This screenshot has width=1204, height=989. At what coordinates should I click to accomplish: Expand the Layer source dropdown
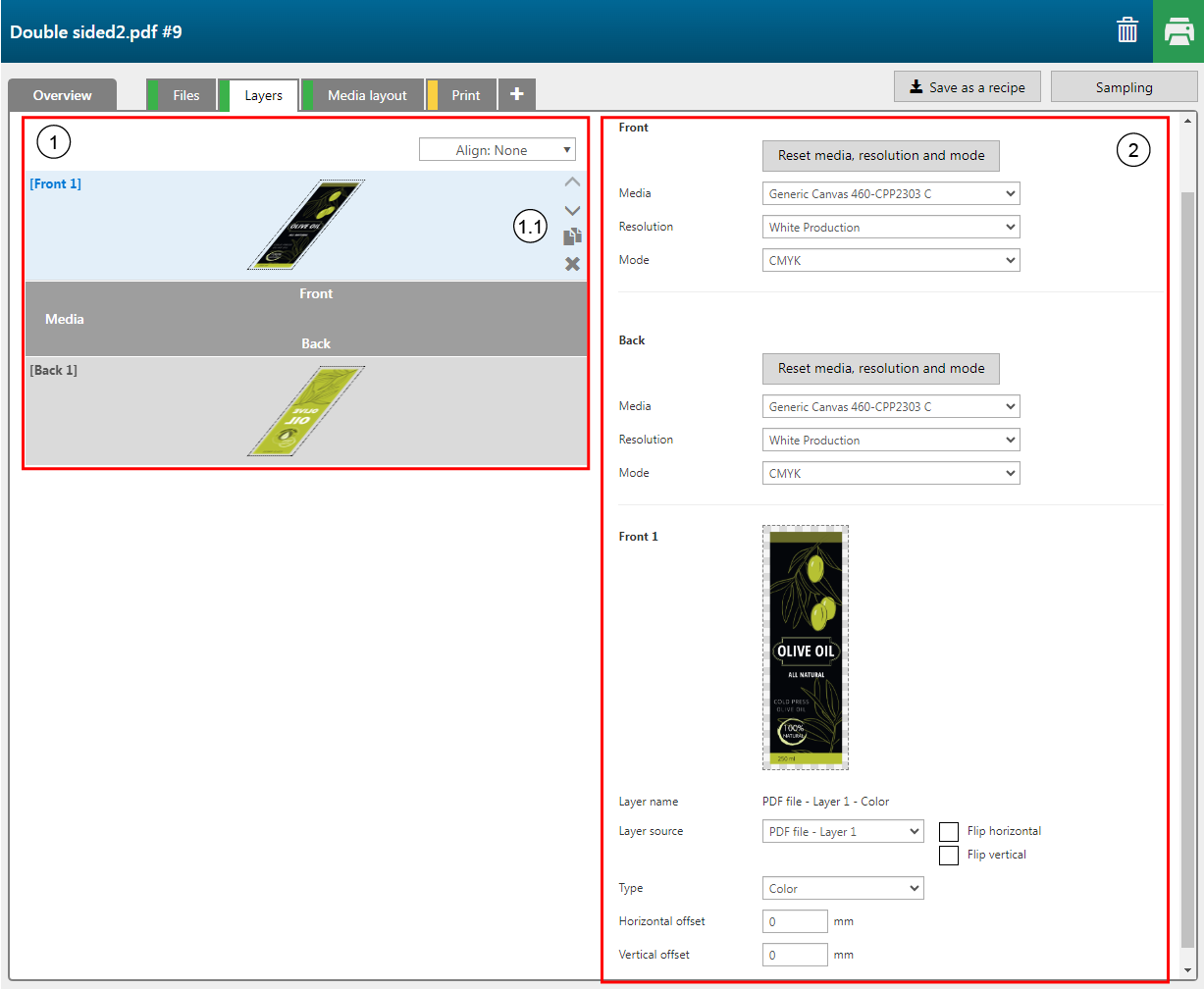842,832
